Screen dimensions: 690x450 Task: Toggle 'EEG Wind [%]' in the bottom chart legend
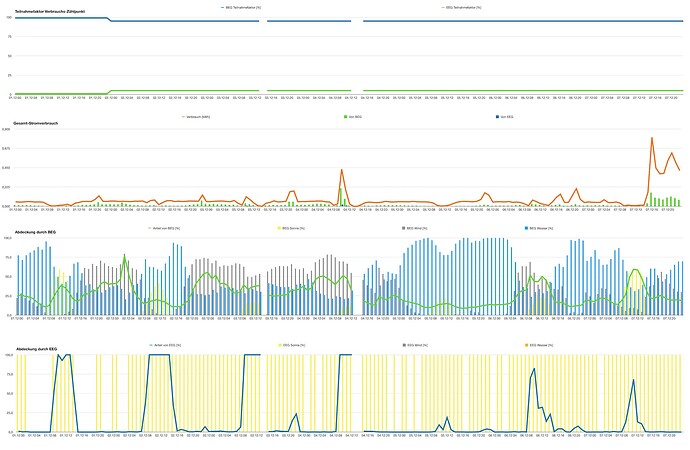415,344
